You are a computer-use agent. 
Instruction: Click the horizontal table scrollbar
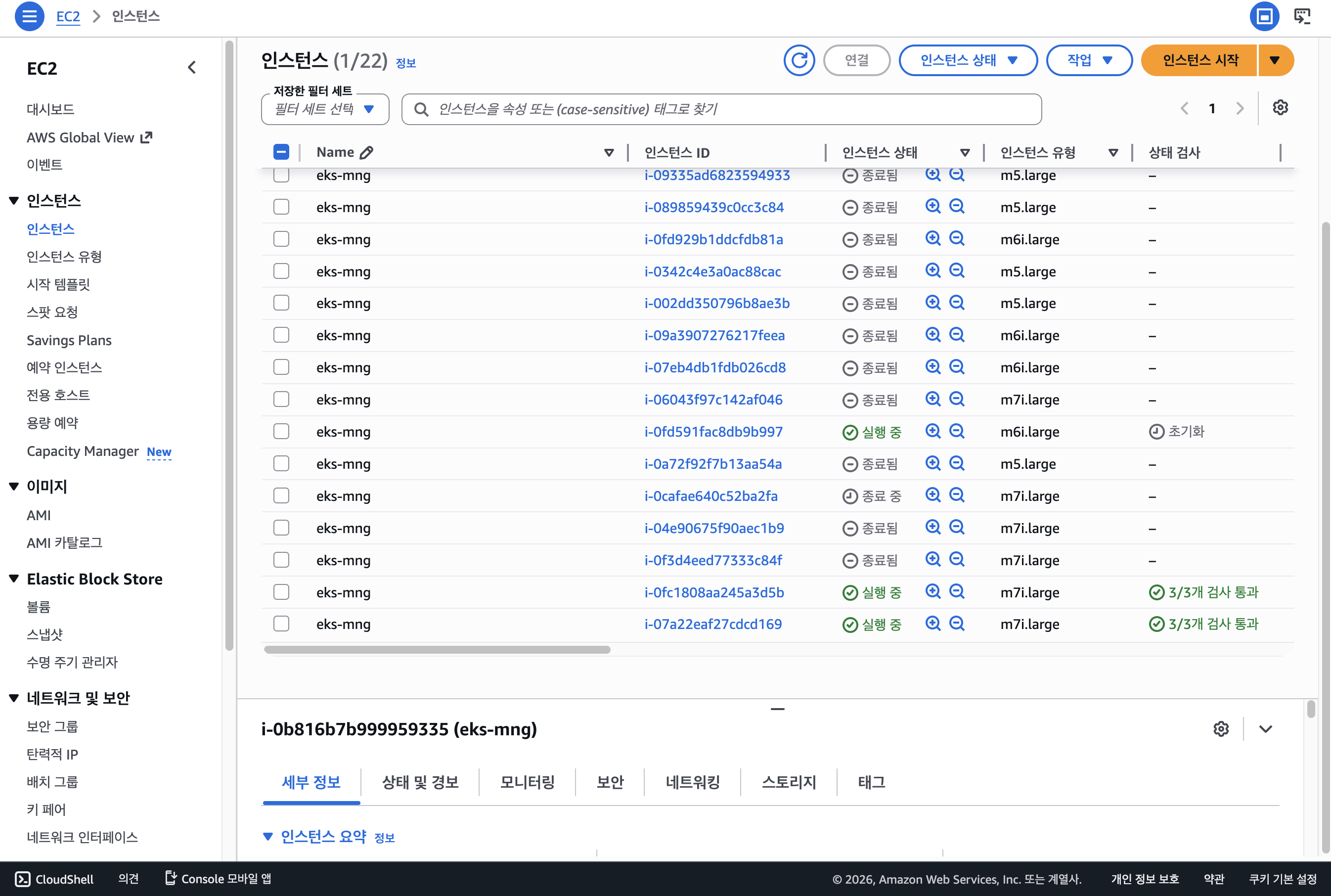(437, 650)
